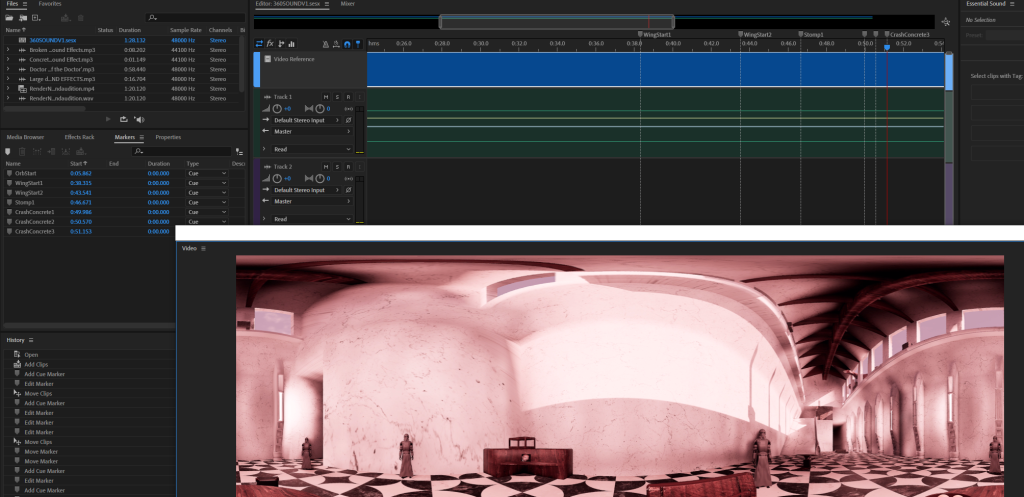This screenshot has width=1024, height=497.
Task: Switch to the Mixer tab
Action: pos(347,4)
